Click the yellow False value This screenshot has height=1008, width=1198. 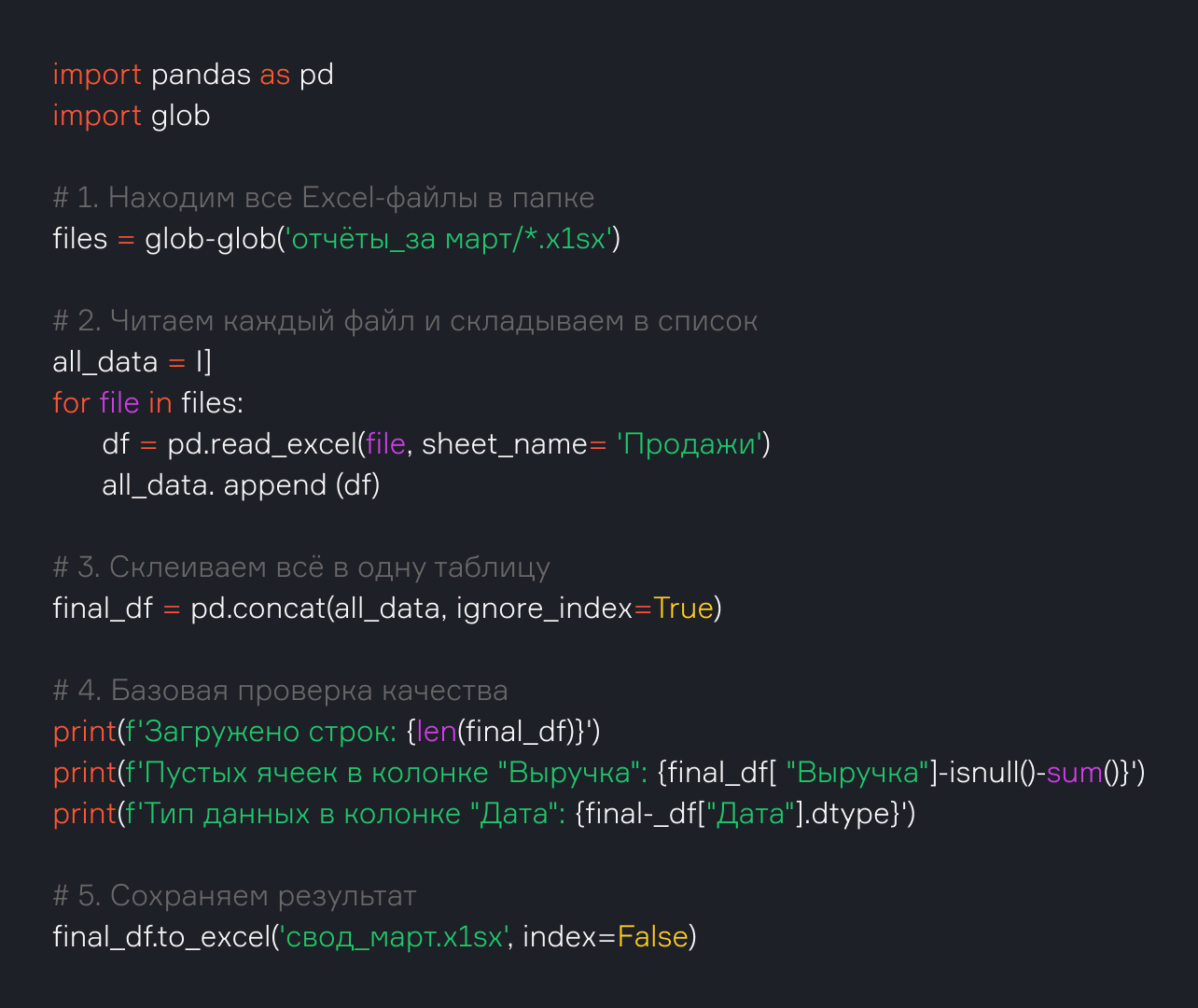[x=652, y=937]
